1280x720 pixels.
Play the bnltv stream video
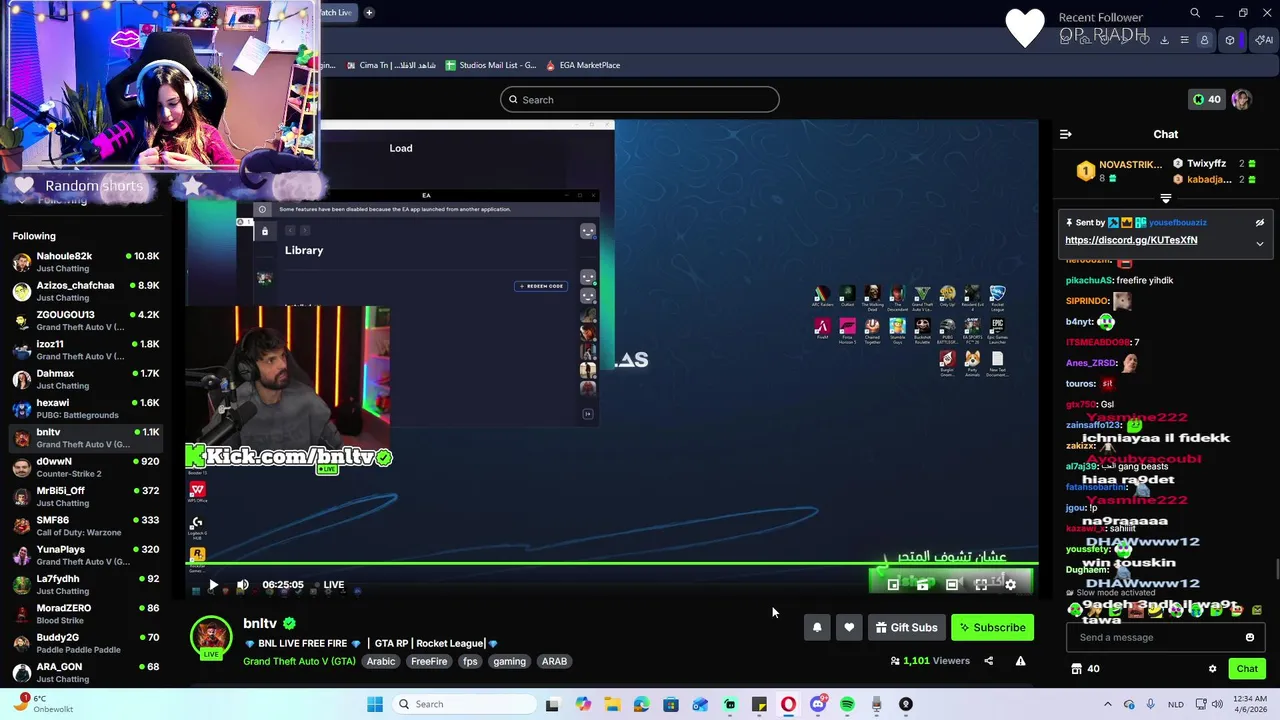tap(213, 585)
